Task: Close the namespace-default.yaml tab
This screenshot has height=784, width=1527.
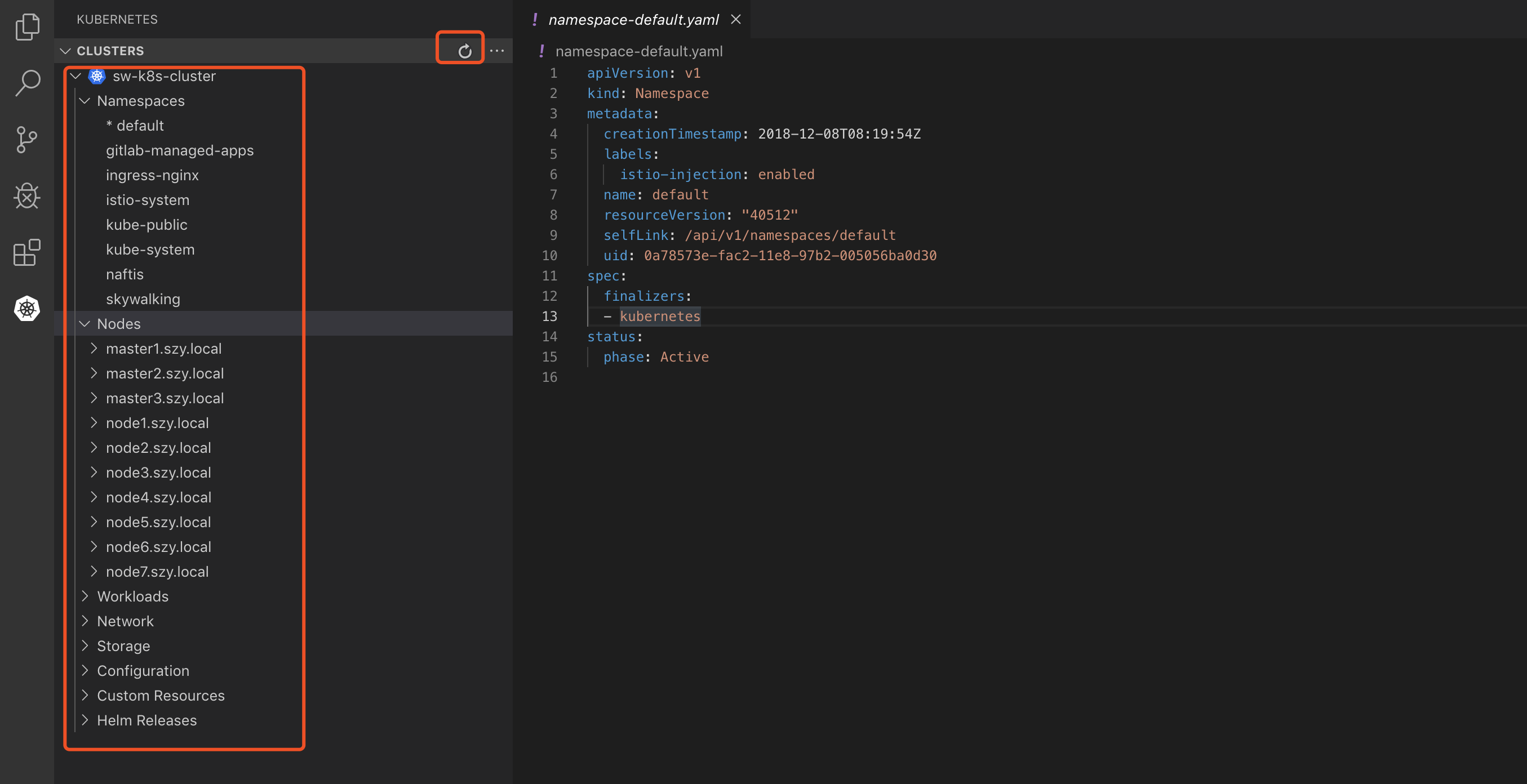Action: [736, 19]
